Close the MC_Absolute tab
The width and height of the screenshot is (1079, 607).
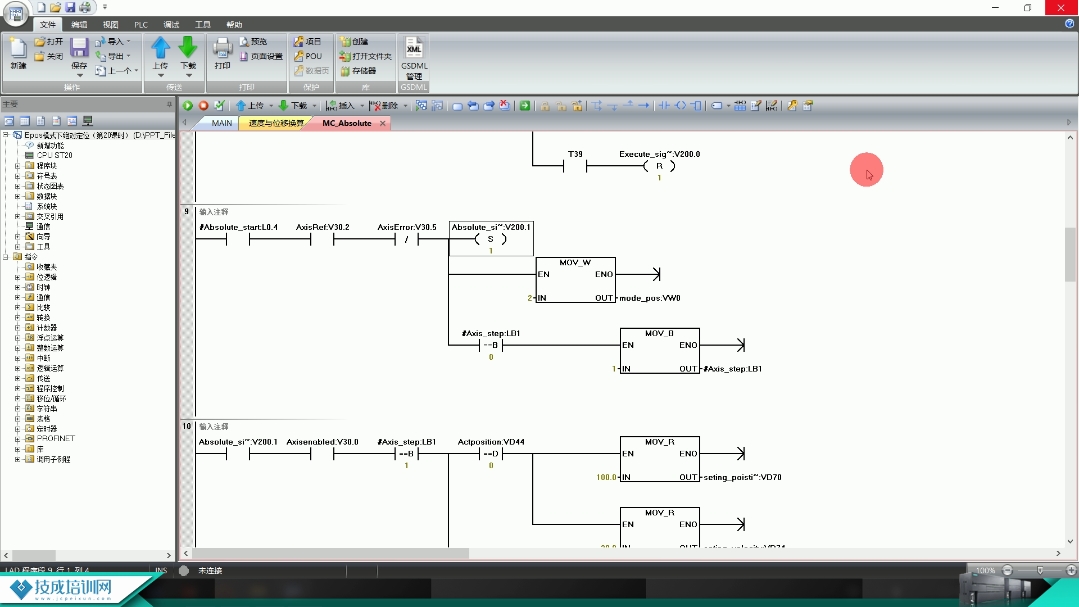(383, 123)
